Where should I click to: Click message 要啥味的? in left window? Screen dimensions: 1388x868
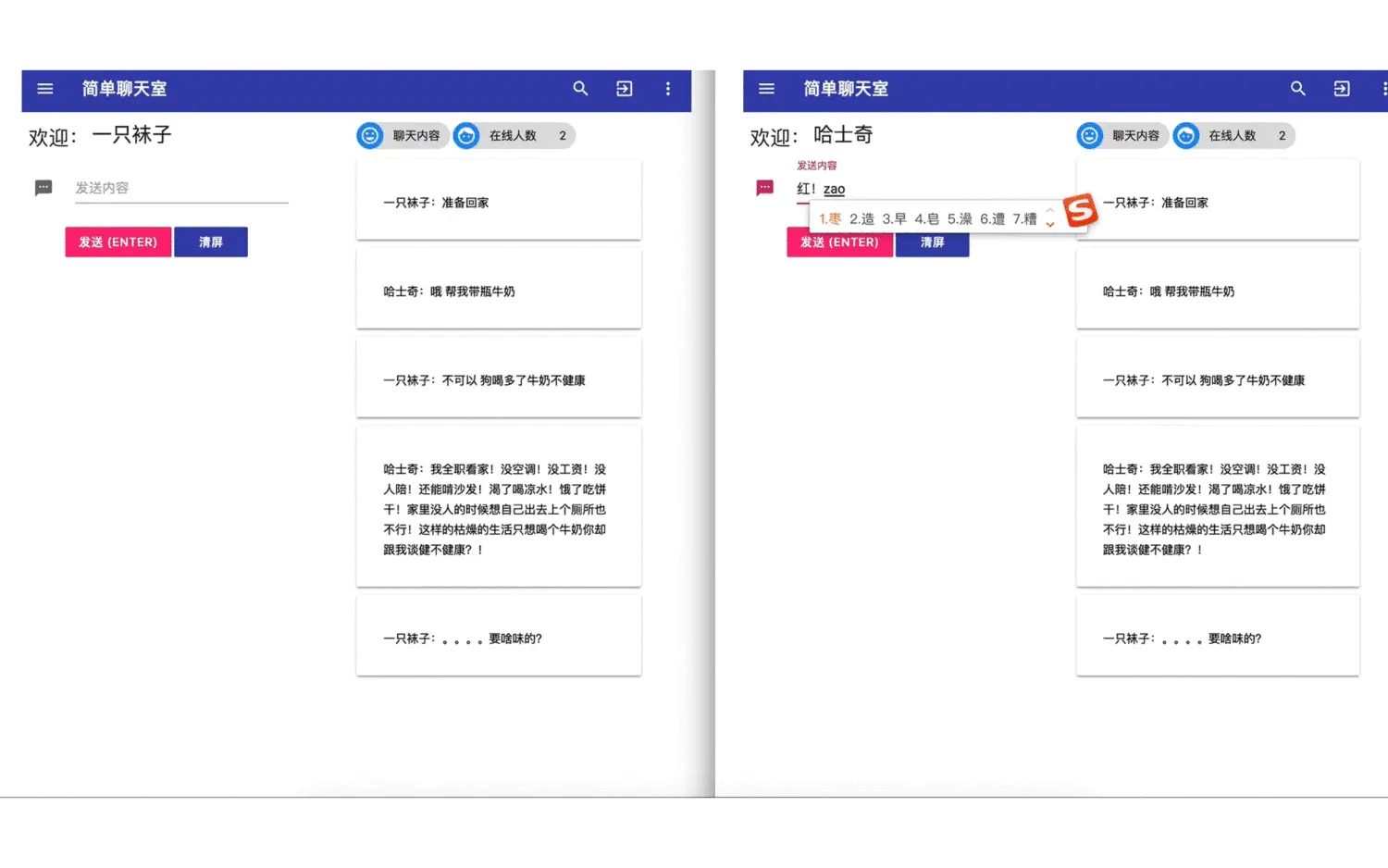pos(499,636)
